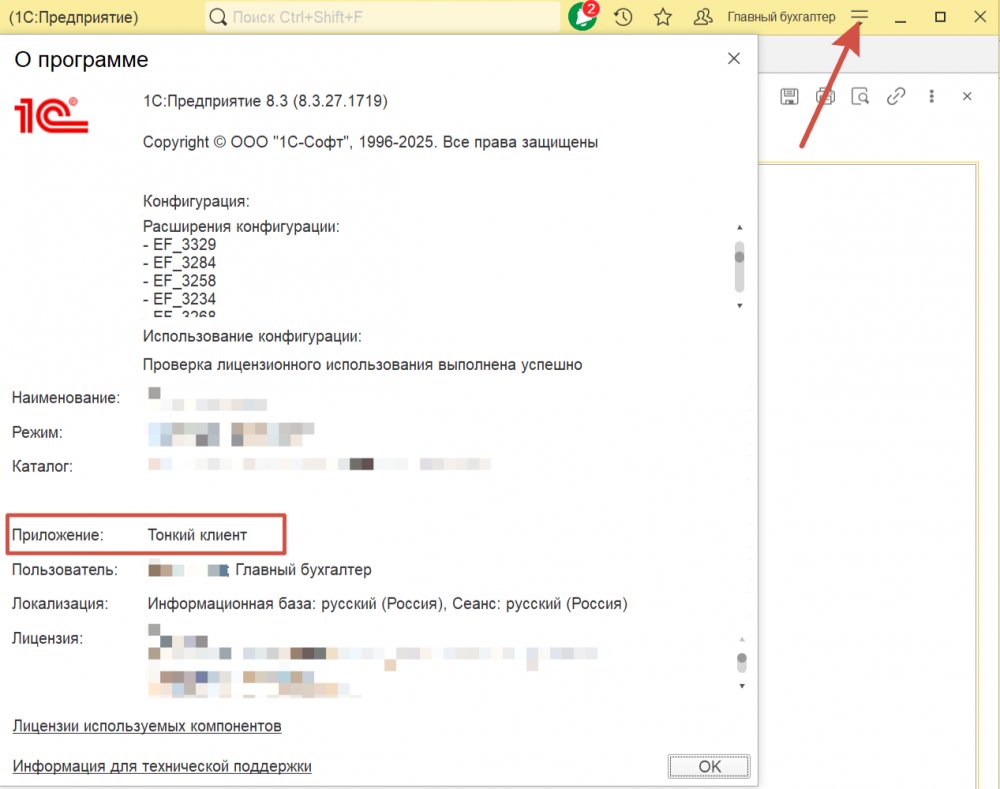Open Информация для технической поддержки link
The height and width of the screenshot is (789, 1000).
click(x=162, y=766)
